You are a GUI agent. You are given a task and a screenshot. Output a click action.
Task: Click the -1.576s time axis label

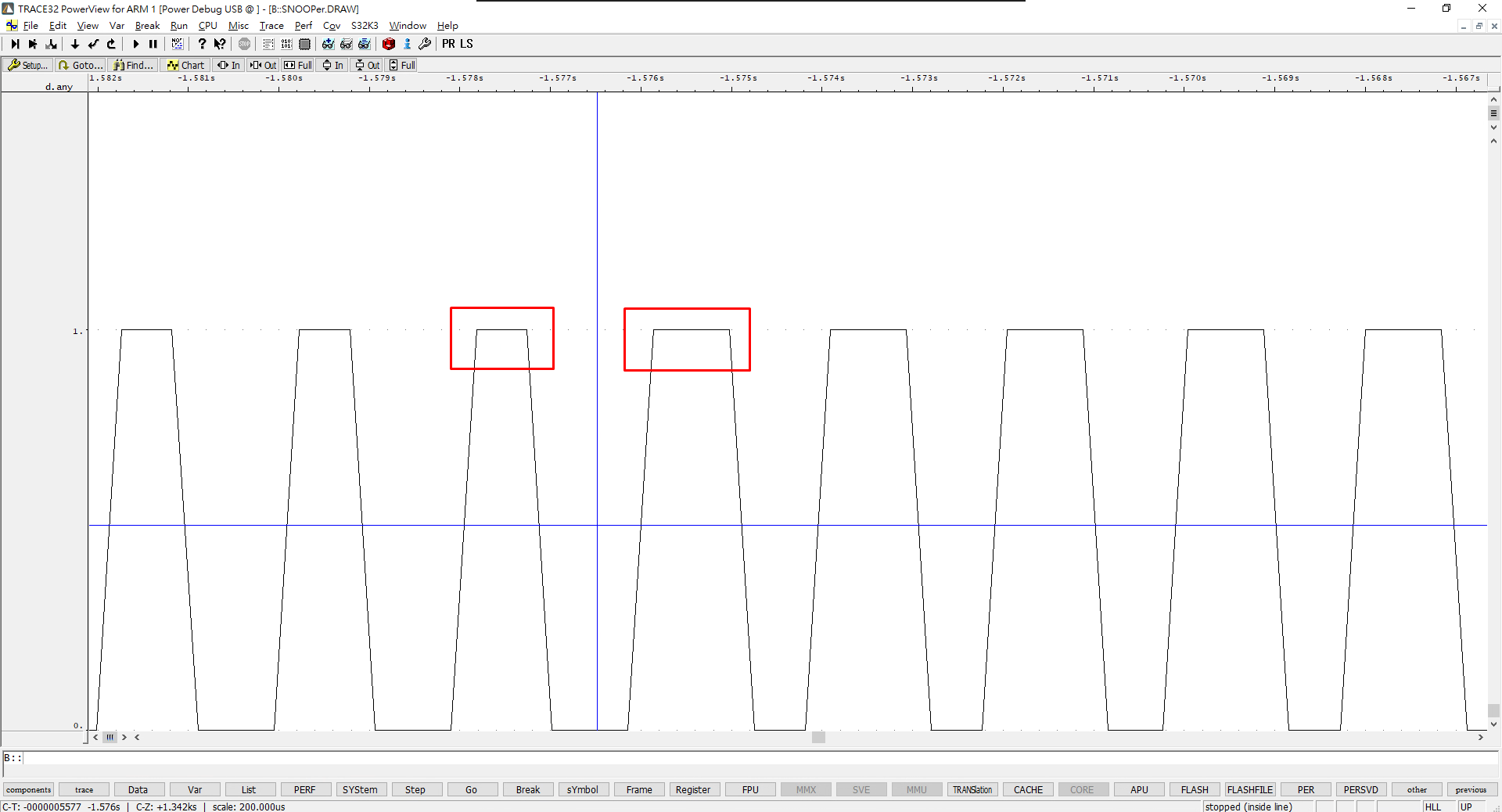(645, 78)
